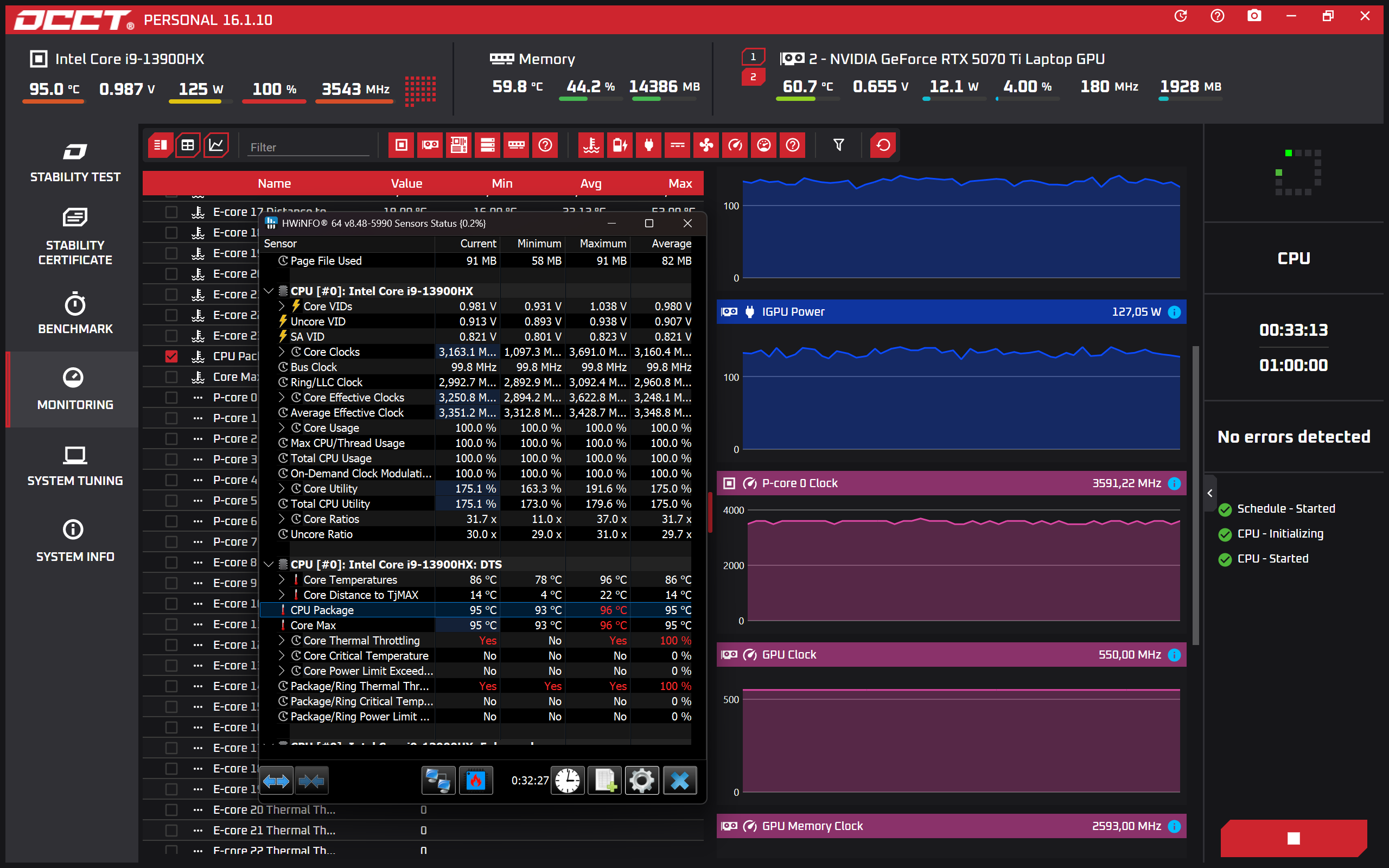The width and height of the screenshot is (1389, 868).
Task: Open the Benchmark section in sidebar
Action: click(75, 314)
